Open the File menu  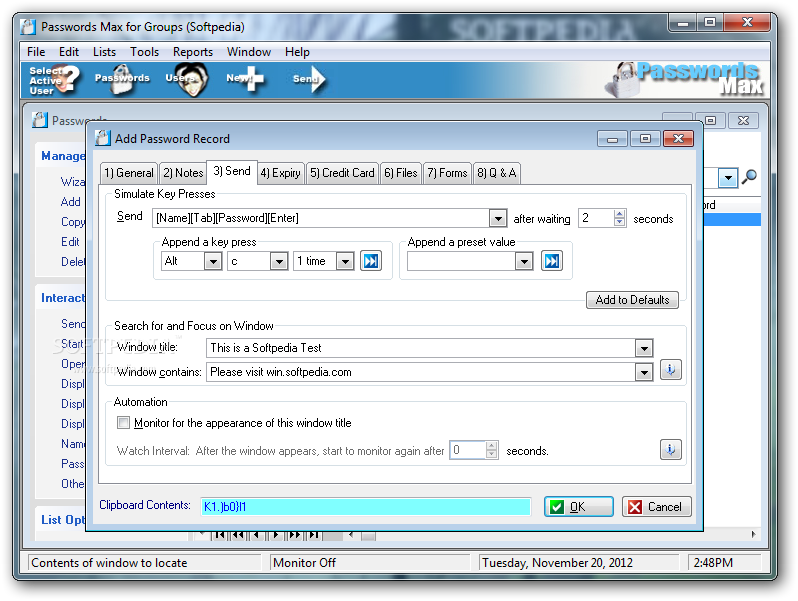pyautogui.click(x=36, y=52)
